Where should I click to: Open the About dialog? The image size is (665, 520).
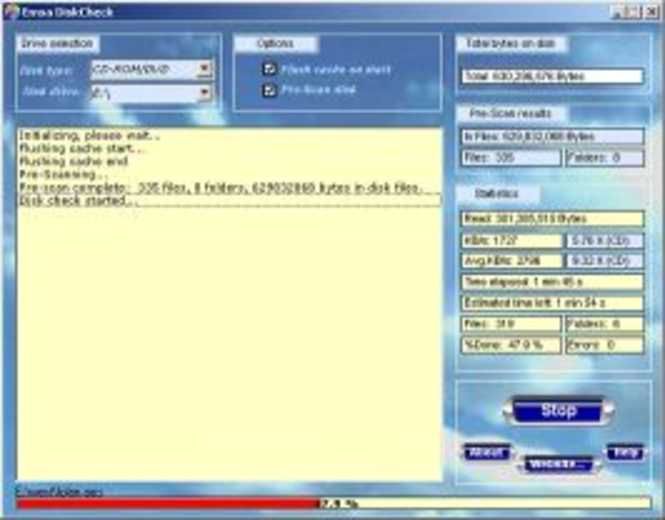click(487, 452)
